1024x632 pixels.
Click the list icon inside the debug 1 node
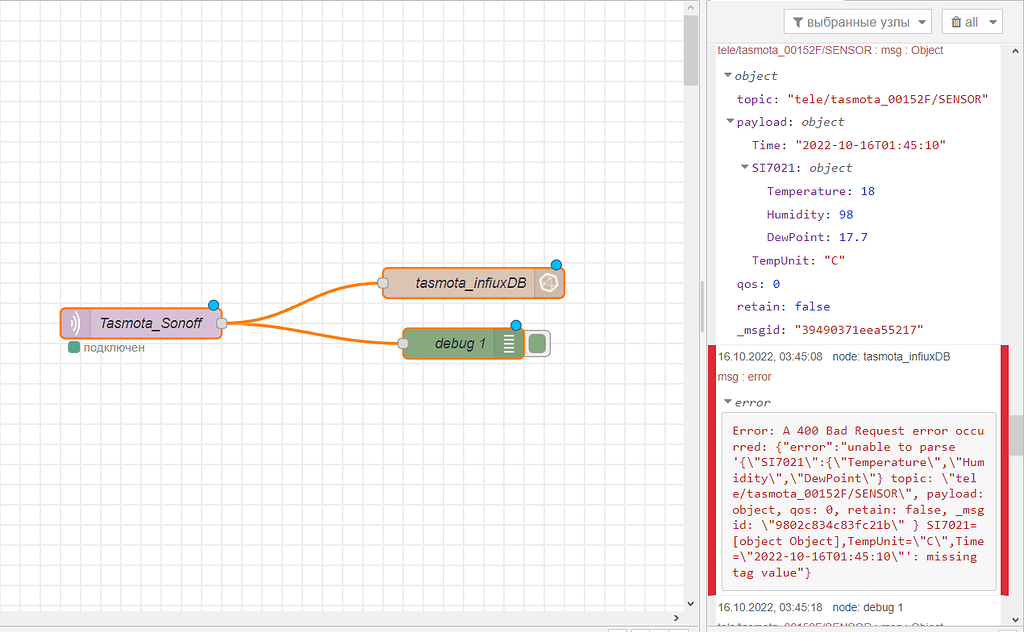(510, 343)
